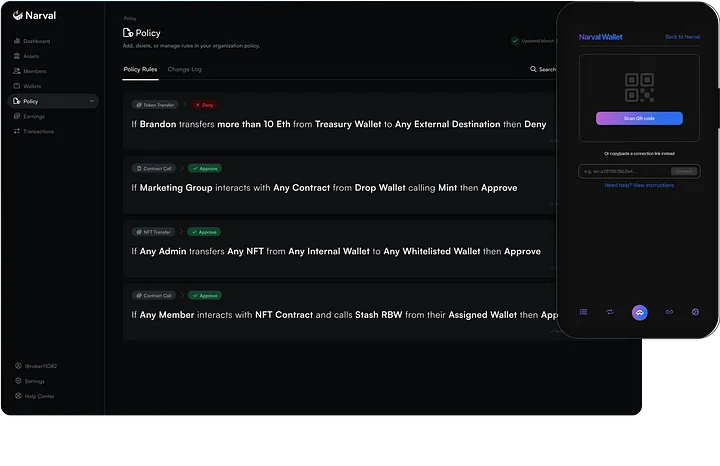The width and height of the screenshot is (720, 466).
Task: Click Contract Call tag on Any Member rule
Action: click(153, 296)
